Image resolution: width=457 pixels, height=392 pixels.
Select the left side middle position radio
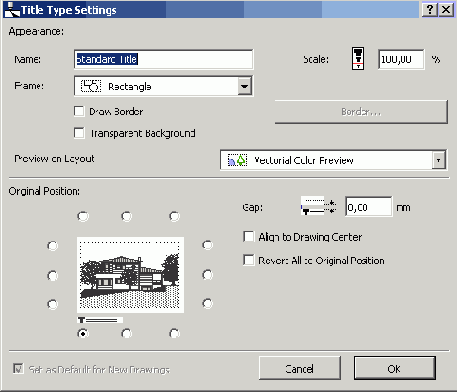(x=53, y=275)
